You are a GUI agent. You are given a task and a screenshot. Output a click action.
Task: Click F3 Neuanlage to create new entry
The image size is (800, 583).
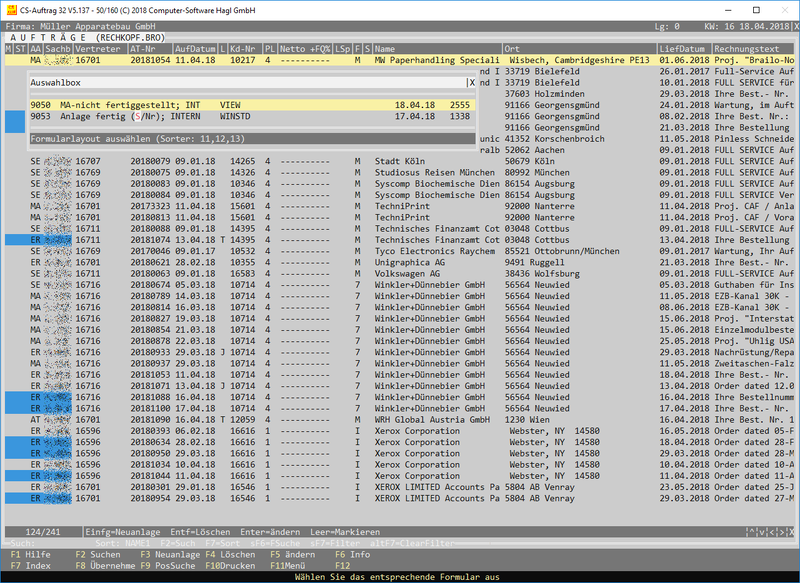click(170, 553)
